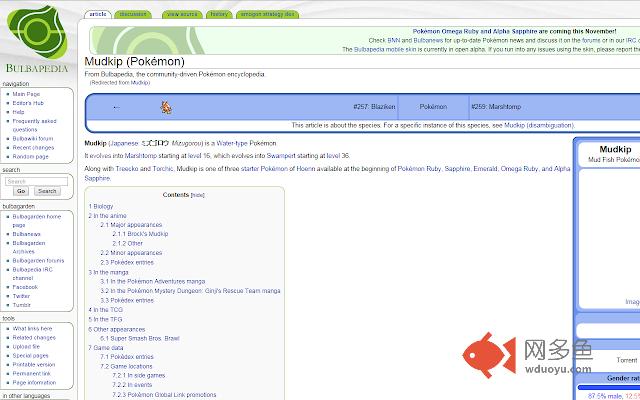Jump to 7 Game data section
The image size is (640, 400).
tap(106, 348)
